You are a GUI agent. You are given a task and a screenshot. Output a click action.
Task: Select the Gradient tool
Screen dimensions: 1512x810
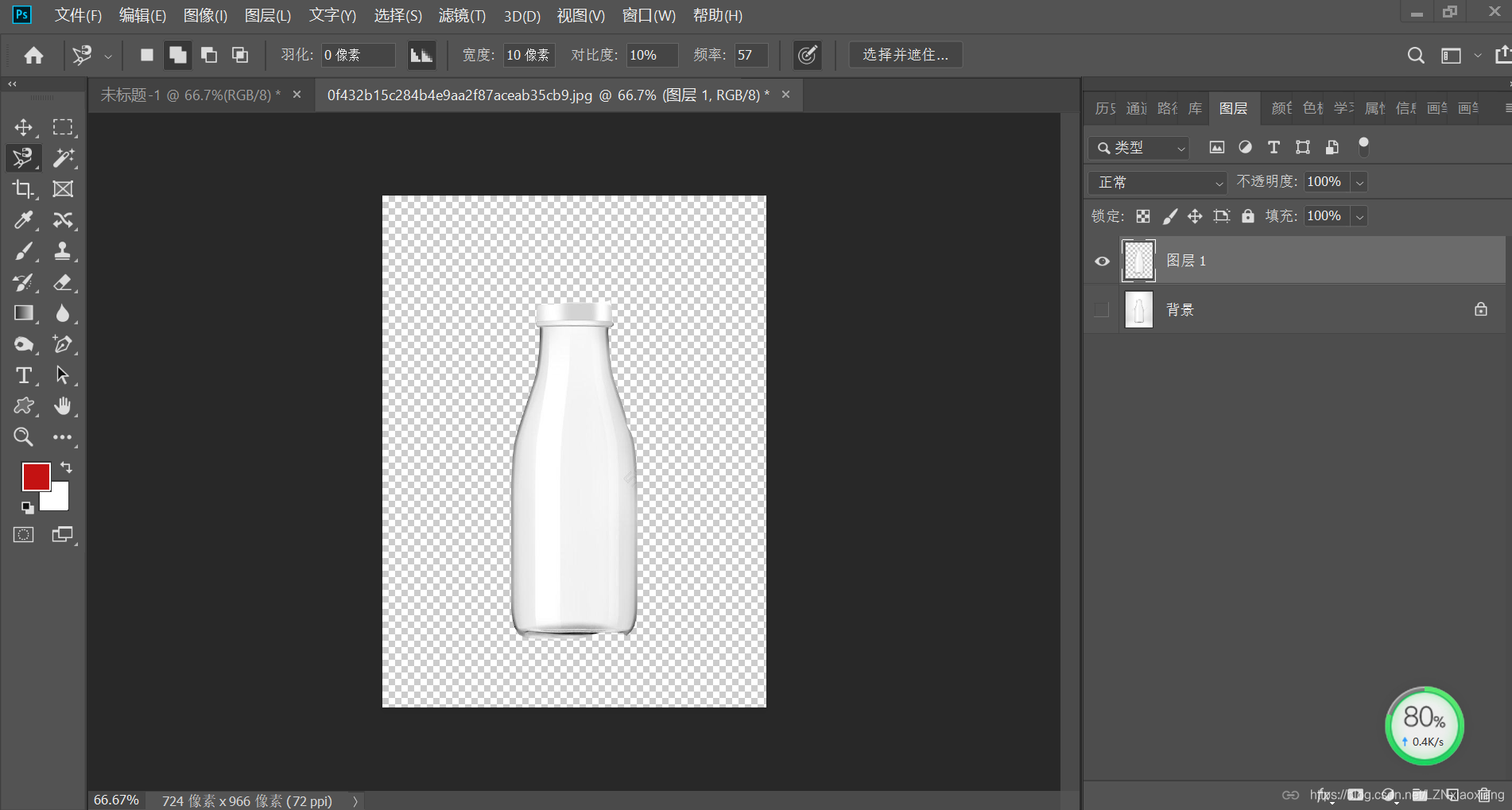coord(23,313)
